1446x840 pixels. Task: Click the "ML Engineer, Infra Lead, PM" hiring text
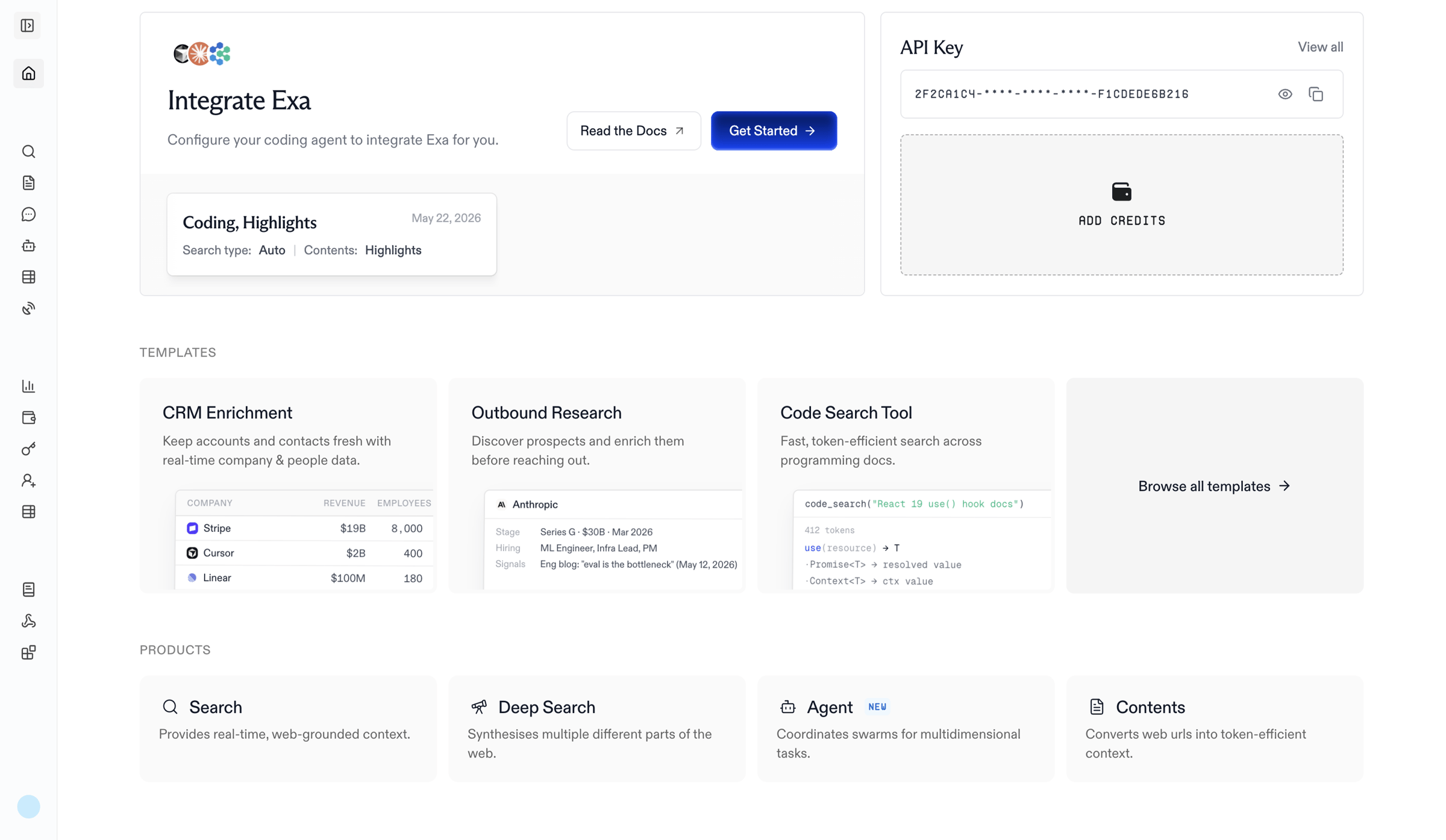click(x=598, y=548)
